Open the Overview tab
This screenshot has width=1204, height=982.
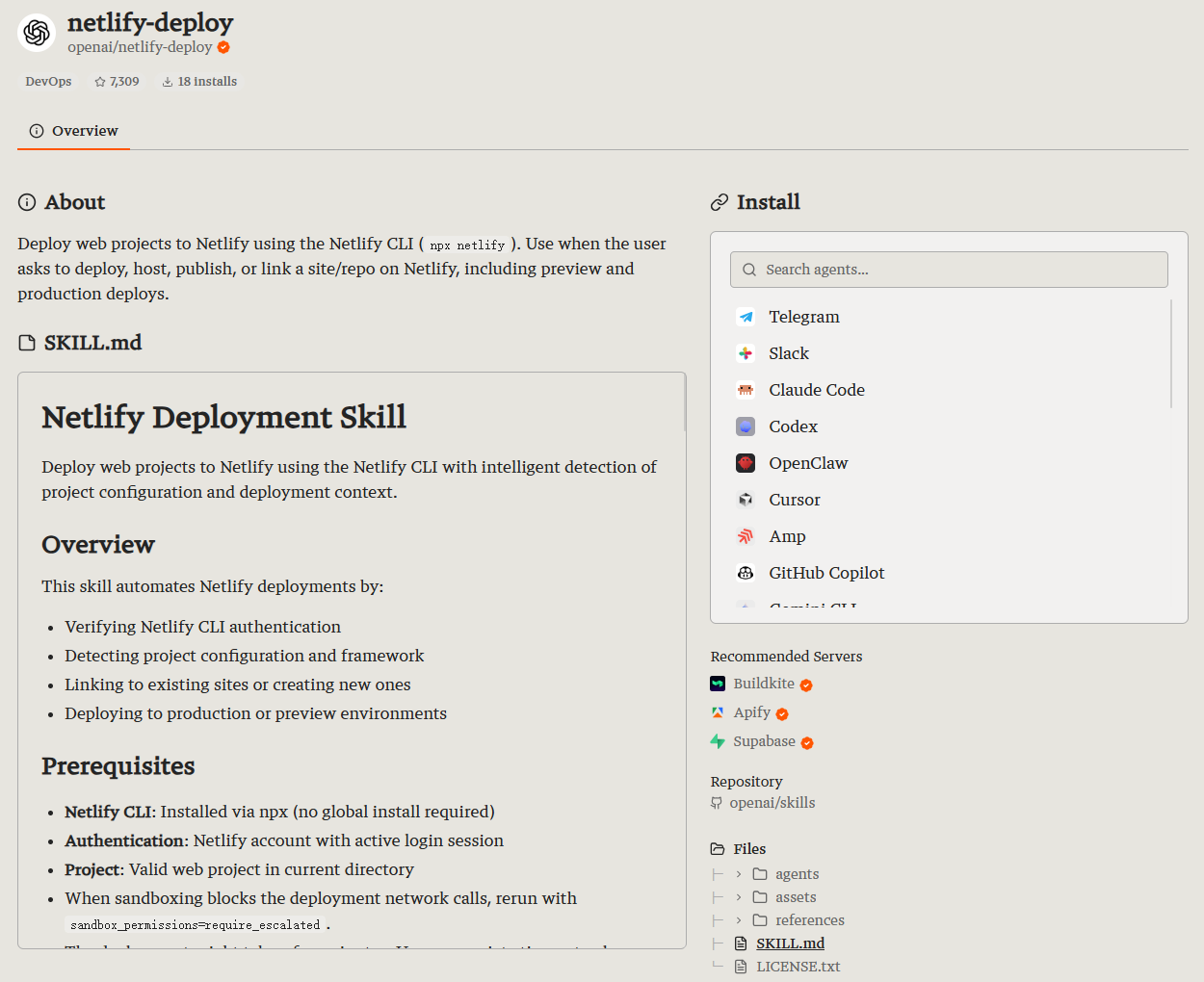[73, 131]
